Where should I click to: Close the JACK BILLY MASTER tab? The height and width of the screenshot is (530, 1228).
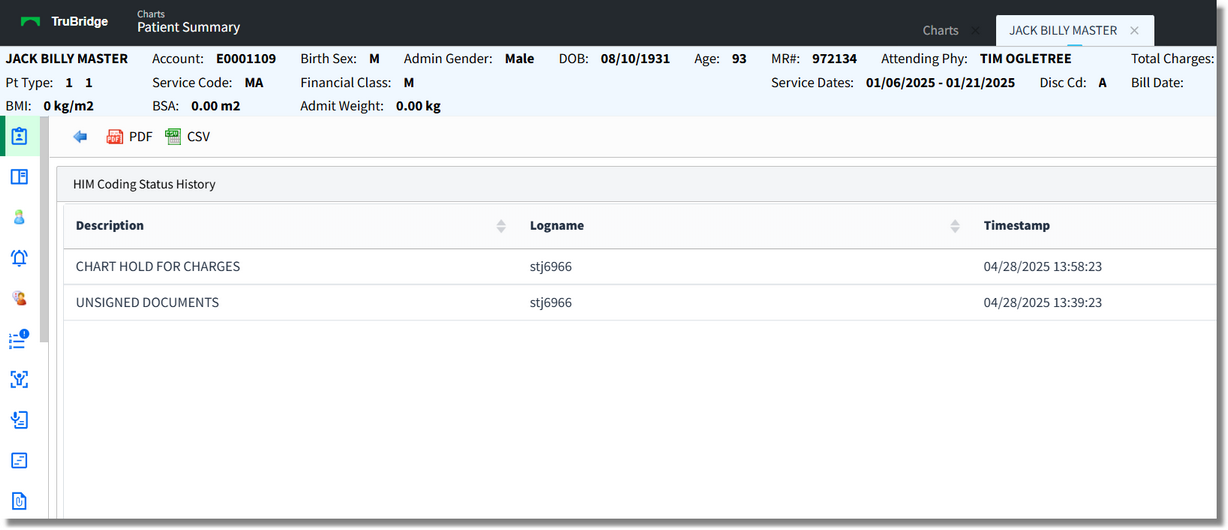tap(1134, 31)
